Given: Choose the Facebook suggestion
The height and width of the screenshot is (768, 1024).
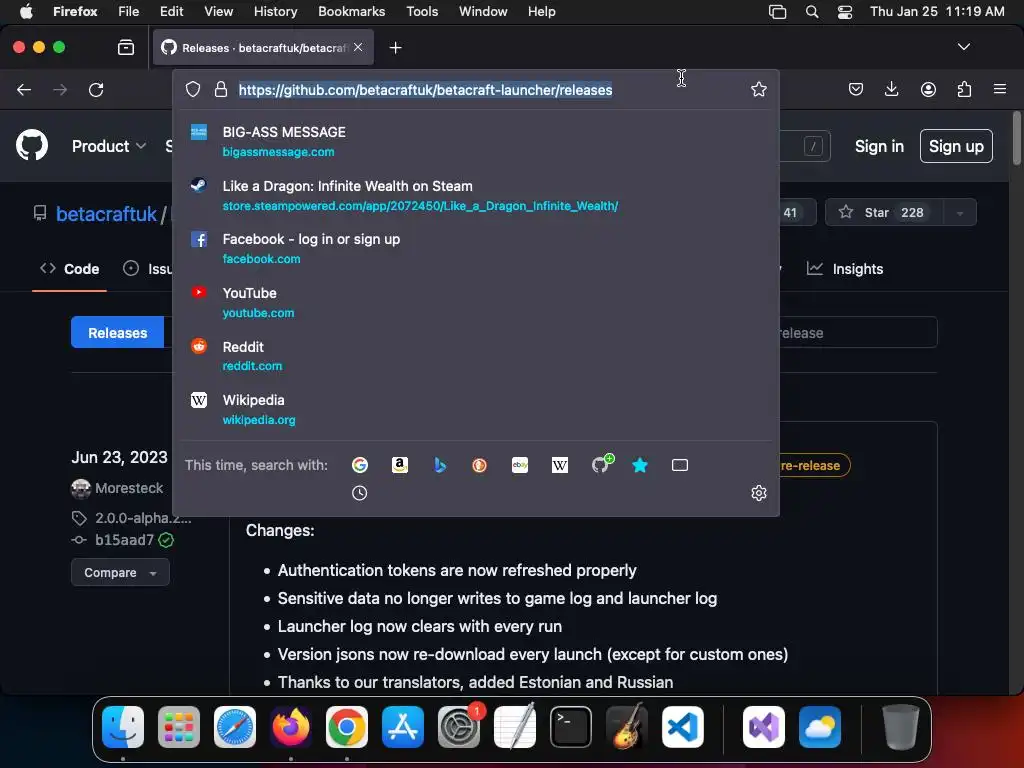Looking at the screenshot, I should tap(476, 248).
